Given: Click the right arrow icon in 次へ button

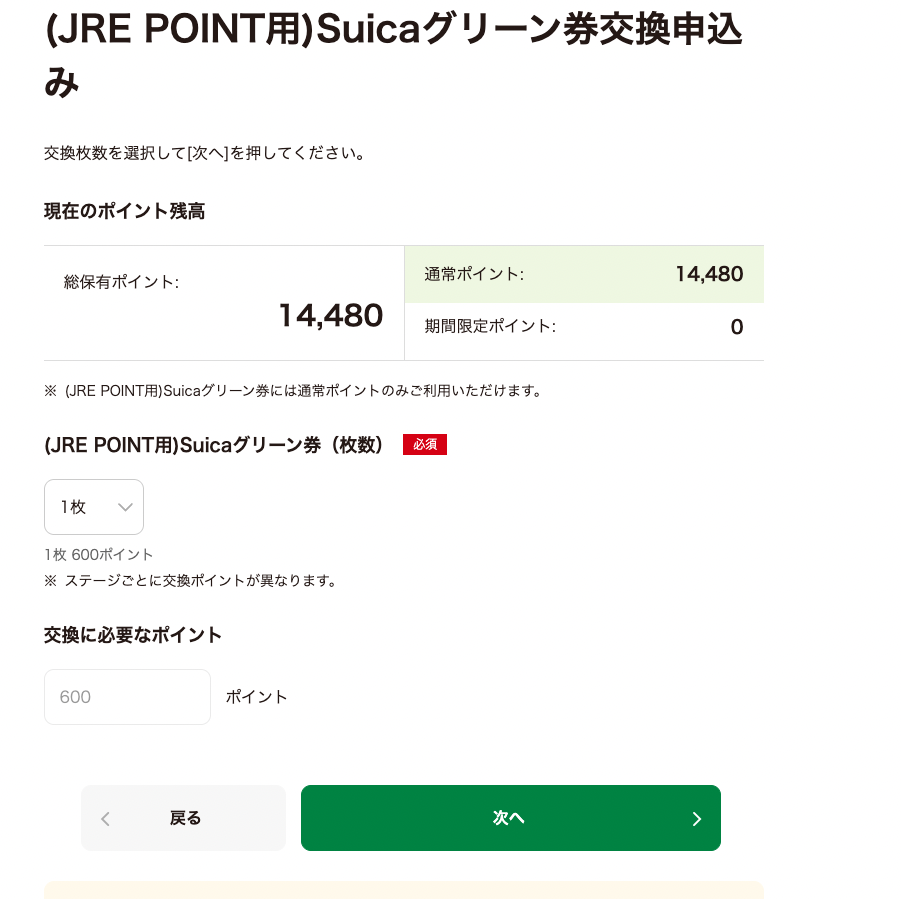Looking at the screenshot, I should click(x=696, y=819).
